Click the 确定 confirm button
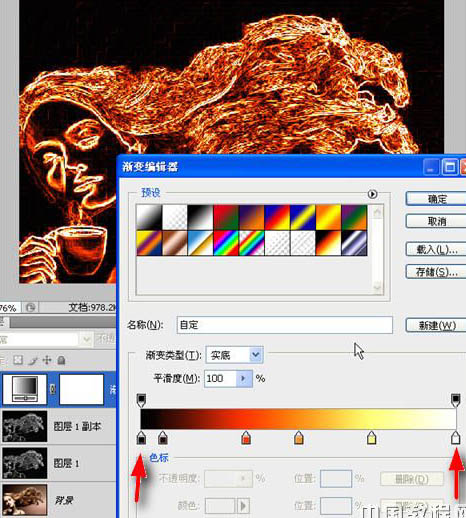The height and width of the screenshot is (518, 466). [437, 199]
